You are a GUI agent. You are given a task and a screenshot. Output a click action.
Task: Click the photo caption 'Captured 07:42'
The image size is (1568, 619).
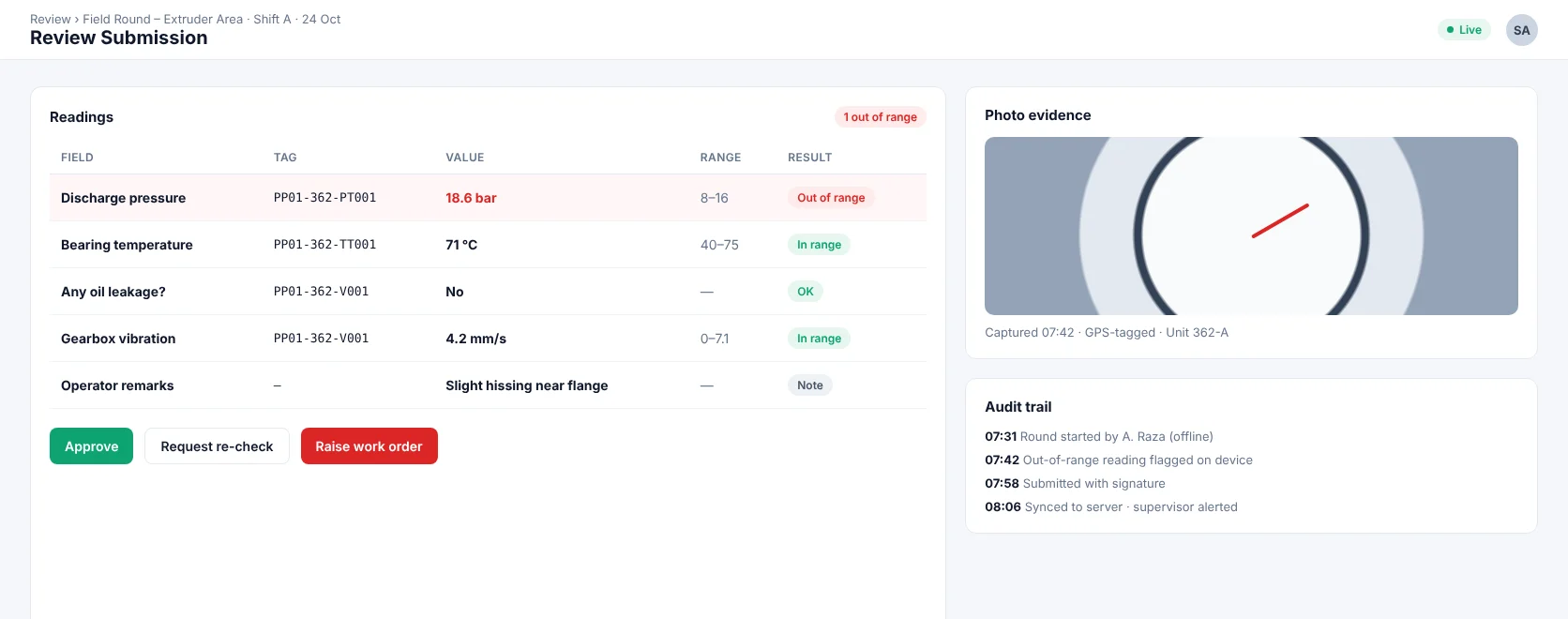(x=1030, y=332)
